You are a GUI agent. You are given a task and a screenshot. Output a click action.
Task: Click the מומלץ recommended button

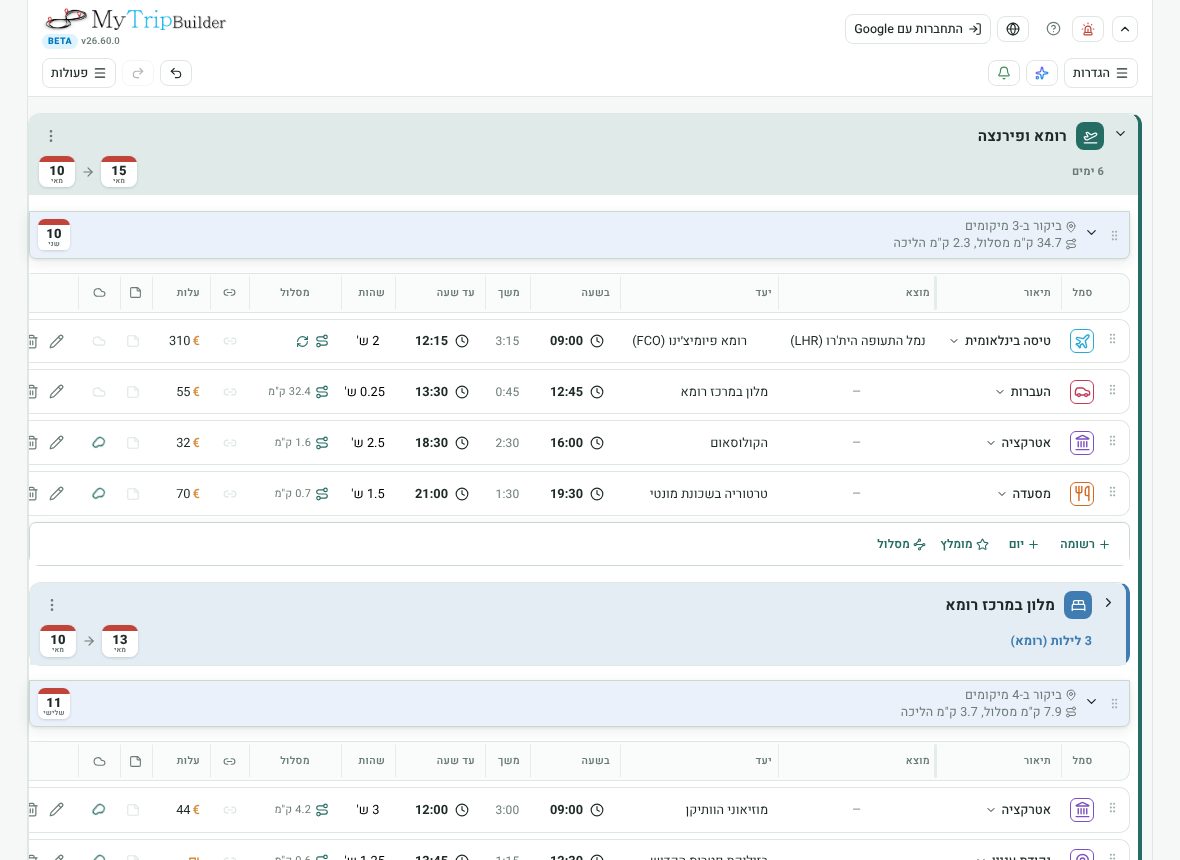[x=964, y=544]
